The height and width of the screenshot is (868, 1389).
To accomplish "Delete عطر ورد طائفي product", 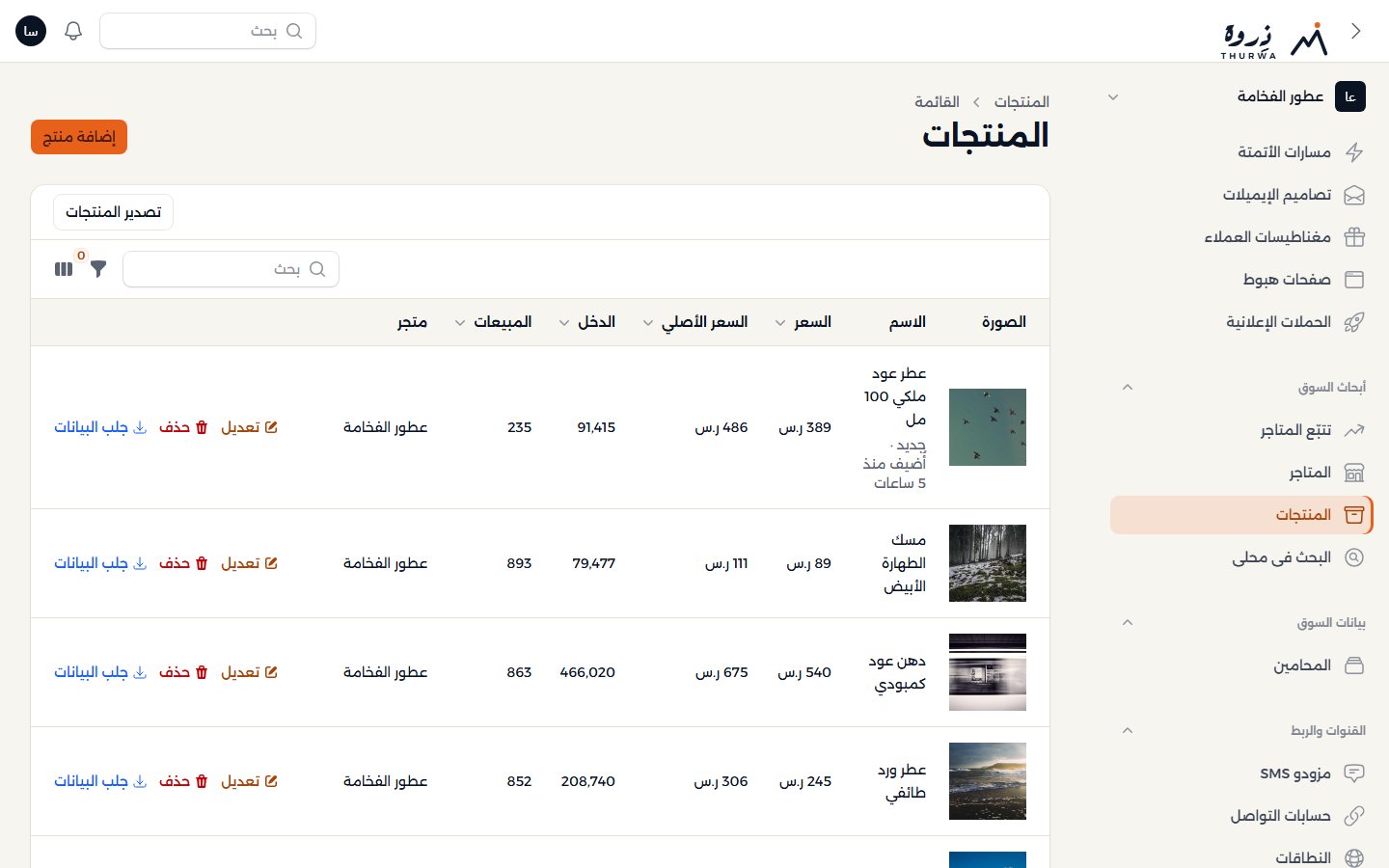I will [x=182, y=781].
